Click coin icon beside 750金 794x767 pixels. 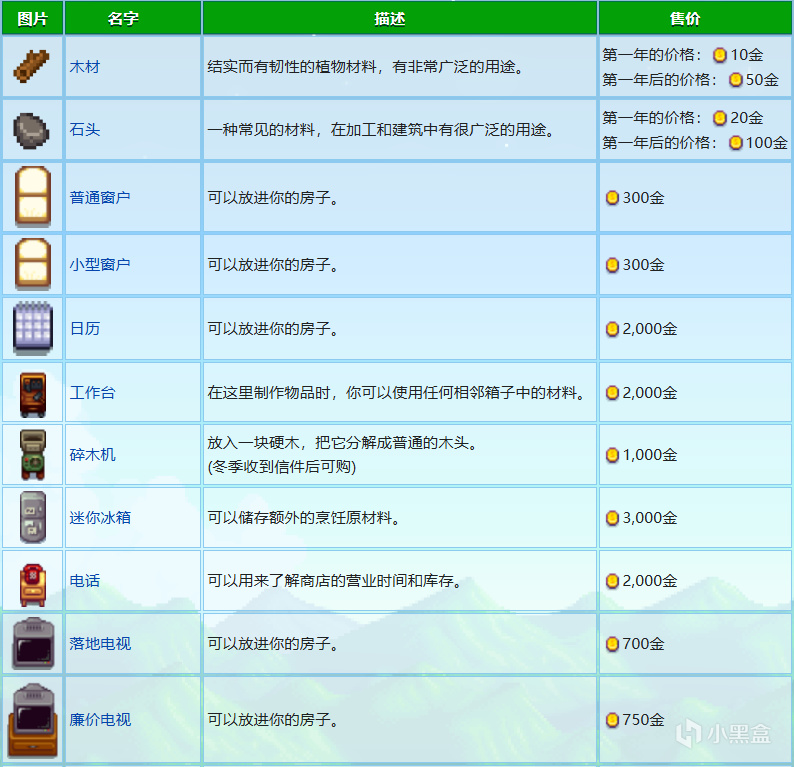612,719
